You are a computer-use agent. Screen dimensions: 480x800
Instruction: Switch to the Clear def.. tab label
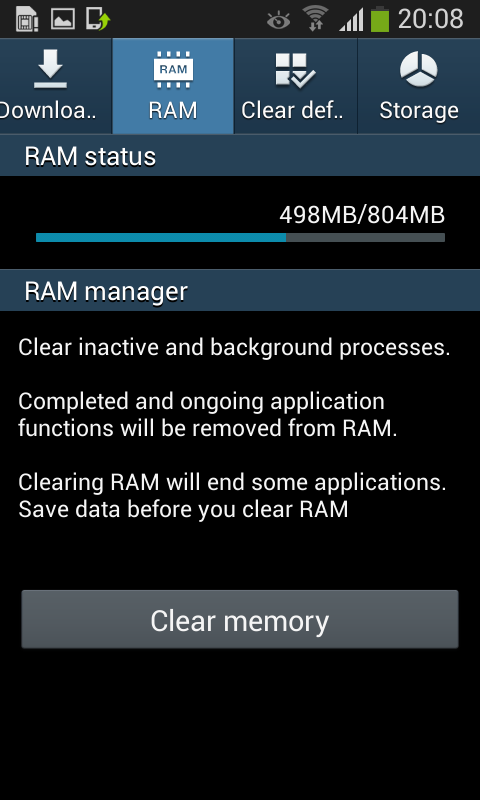pos(292,110)
